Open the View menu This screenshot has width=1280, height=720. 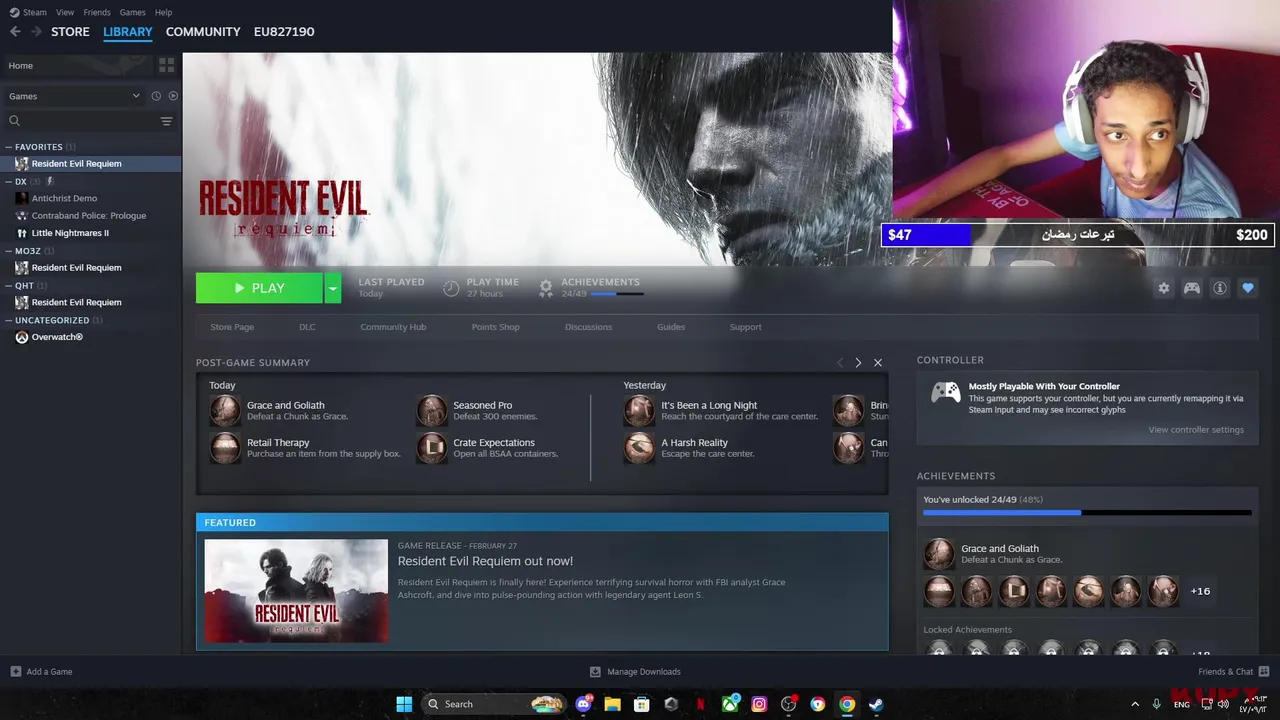tap(65, 12)
